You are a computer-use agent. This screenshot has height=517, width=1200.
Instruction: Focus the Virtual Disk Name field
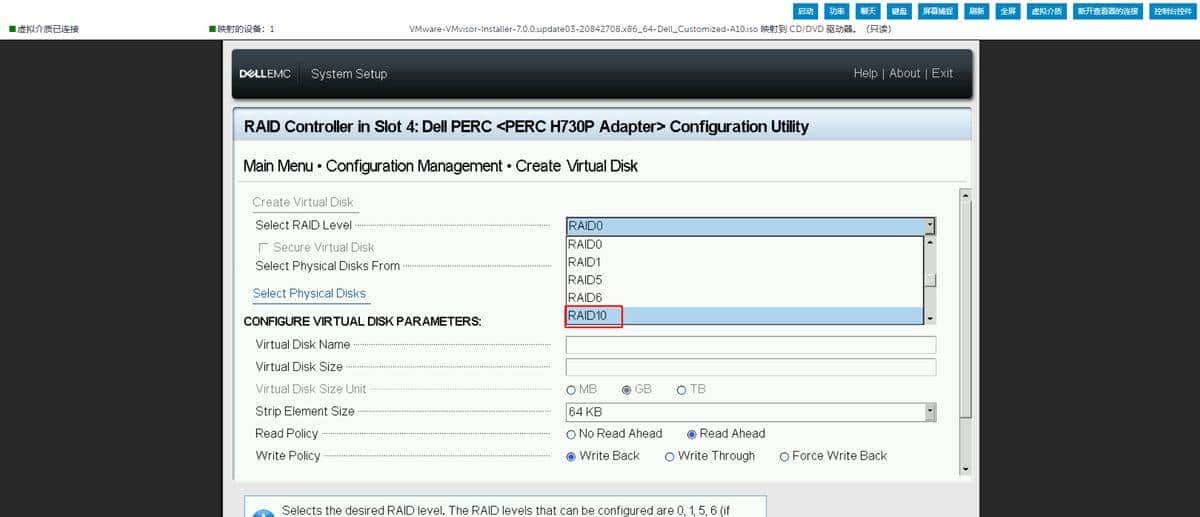pyautogui.click(x=751, y=345)
